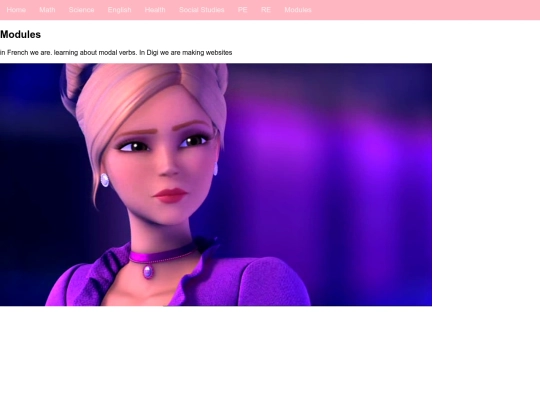Select the English nav item
This screenshot has width=540, height=405.
point(120,10)
